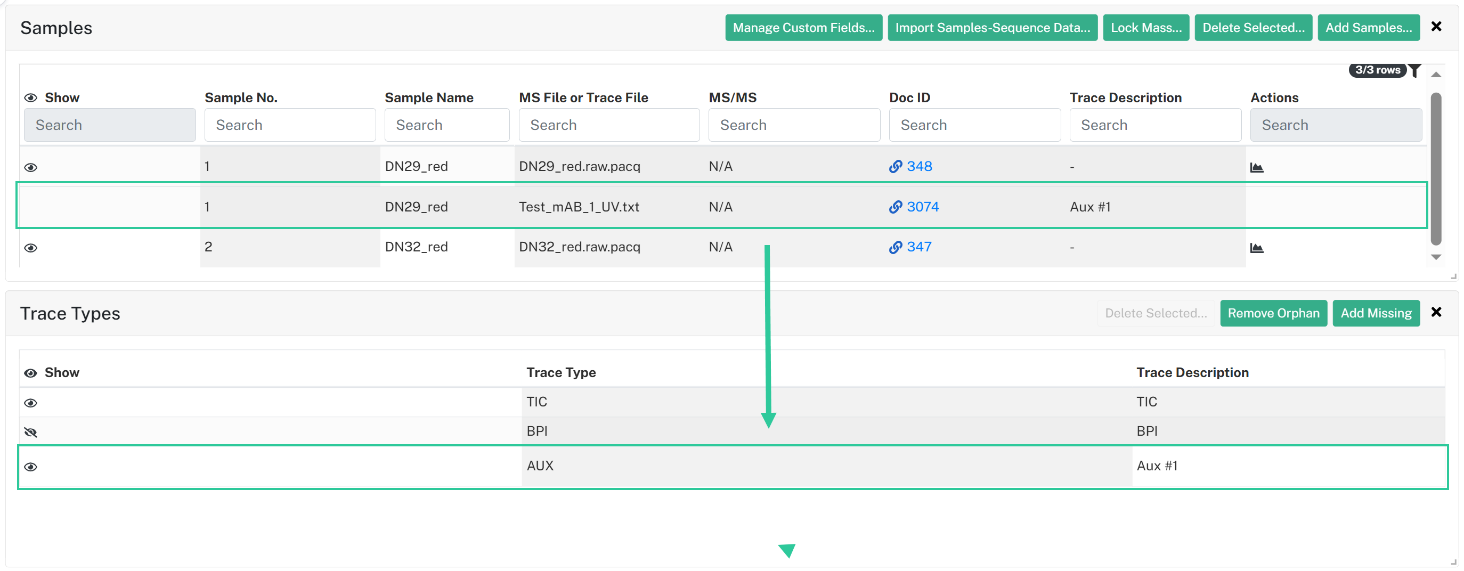Open Doc ID 348 link
Screen dimensions: 1464x571
point(919,167)
